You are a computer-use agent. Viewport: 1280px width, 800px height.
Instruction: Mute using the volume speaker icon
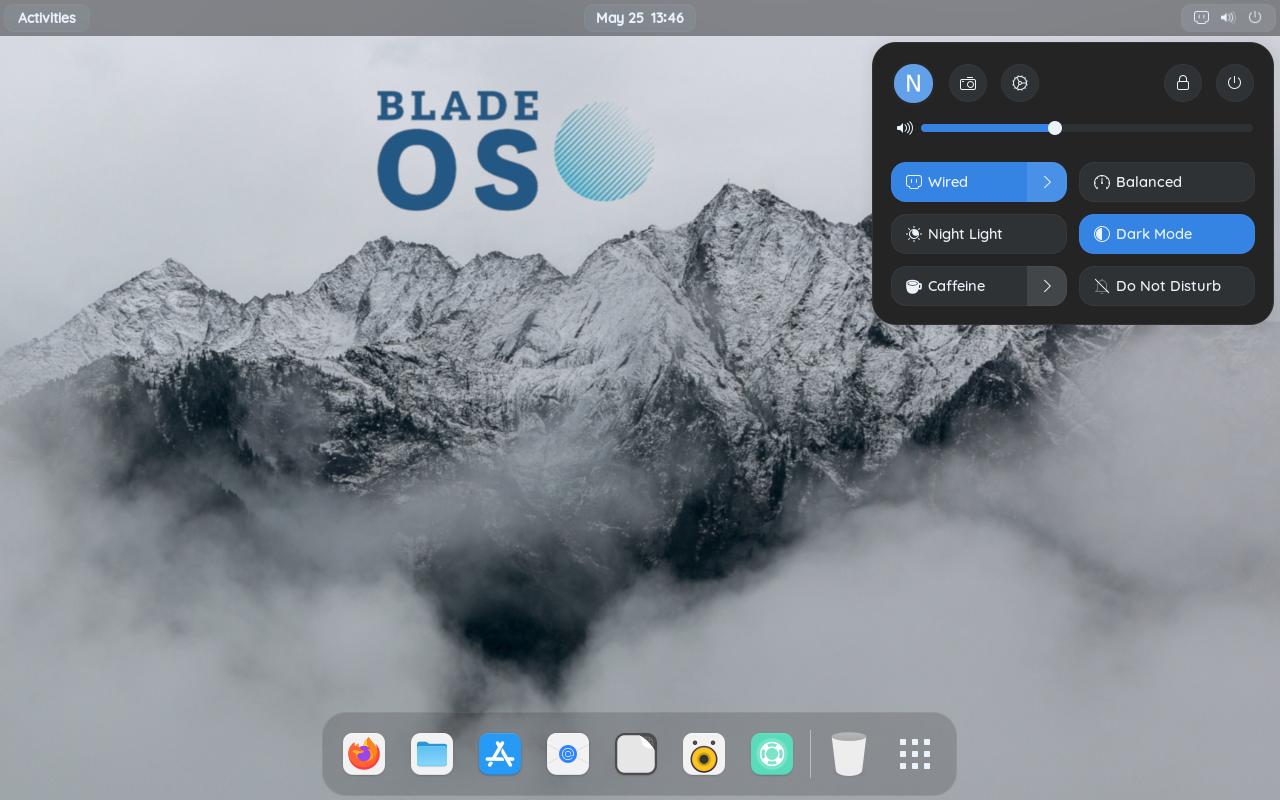905,128
